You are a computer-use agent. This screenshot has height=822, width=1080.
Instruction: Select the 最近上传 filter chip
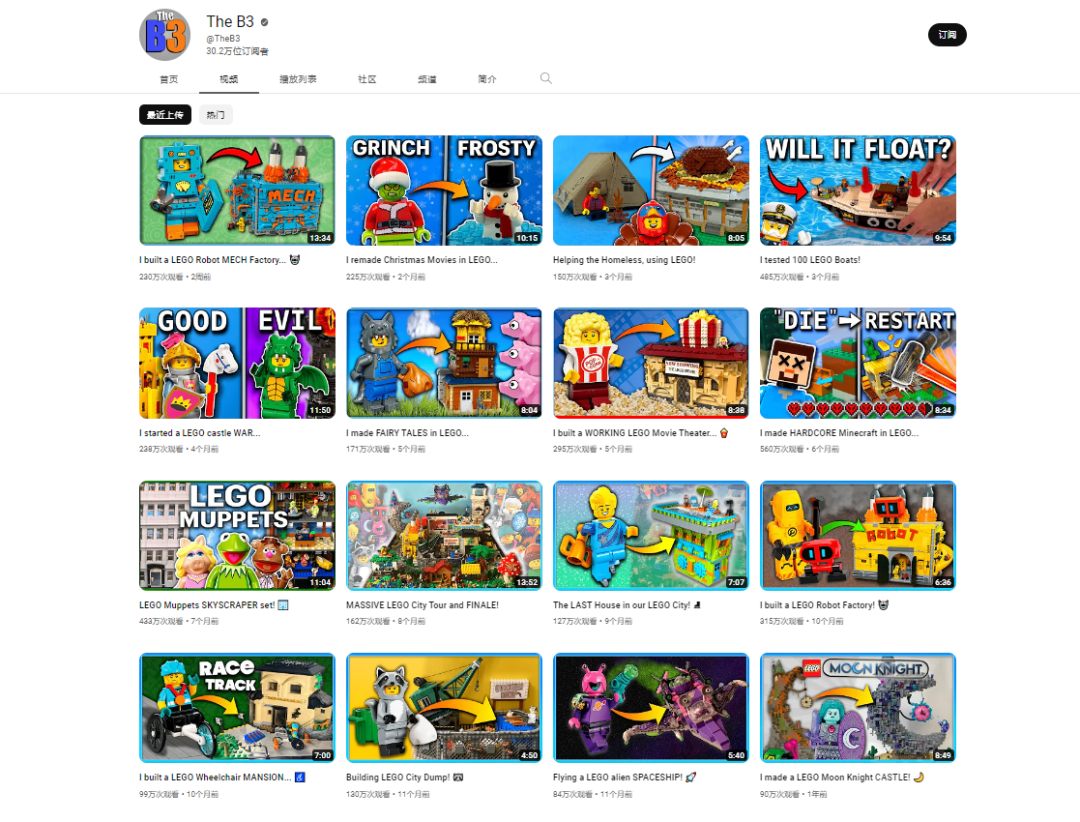(165, 114)
